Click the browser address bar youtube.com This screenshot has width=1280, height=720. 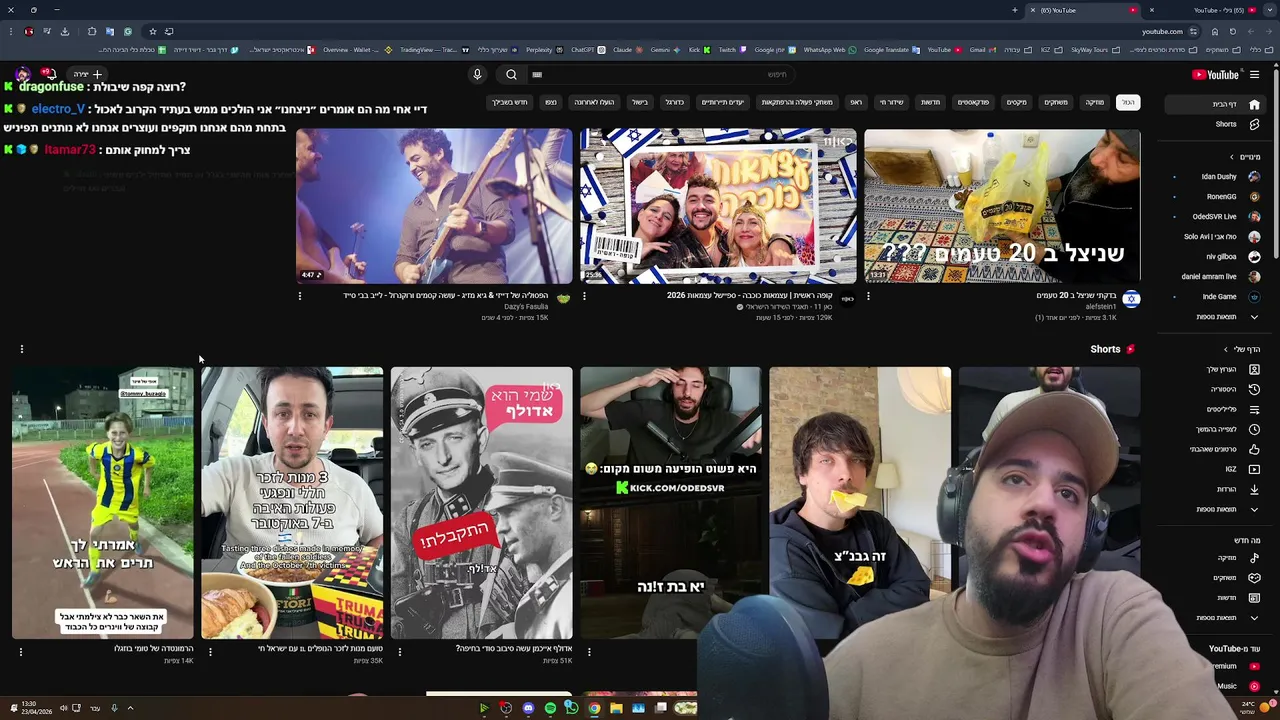(x=1161, y=31)
